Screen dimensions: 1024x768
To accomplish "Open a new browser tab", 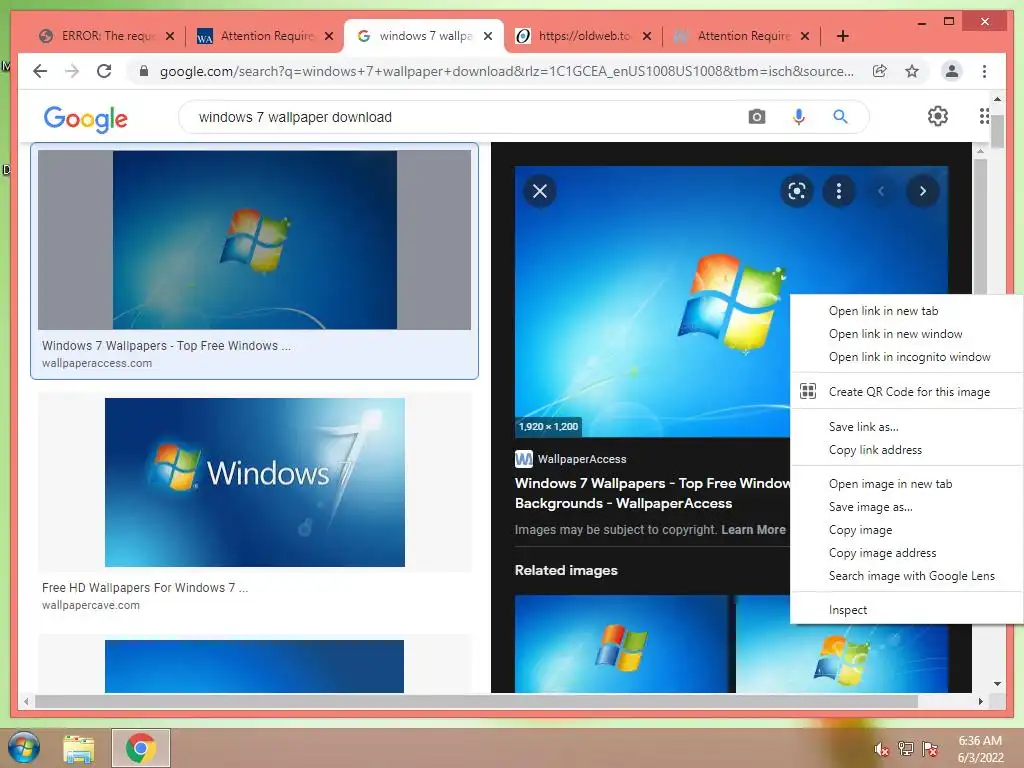I will pyautogui.click(x=842, y=36).
